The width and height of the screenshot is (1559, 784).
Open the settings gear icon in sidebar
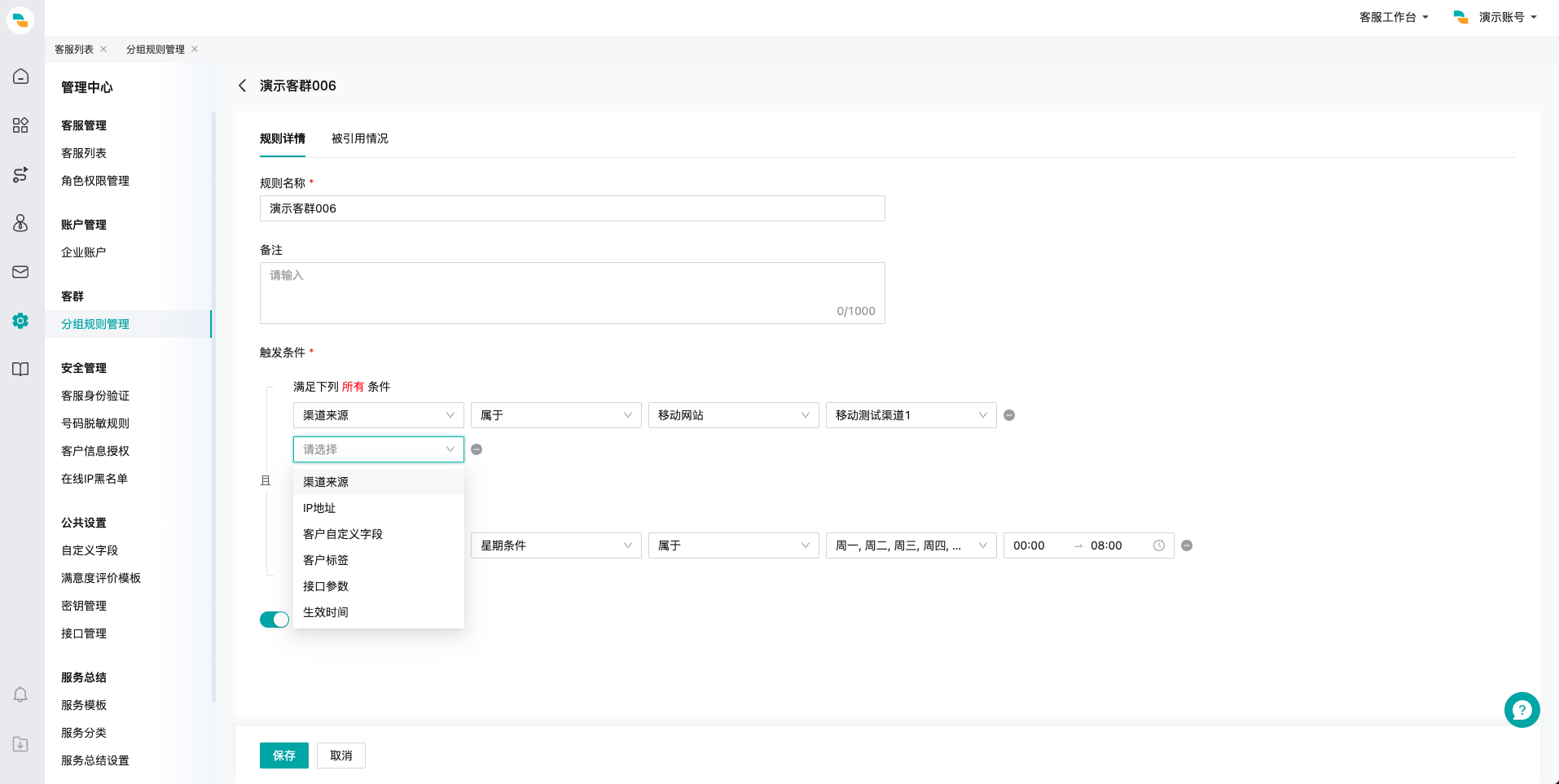tap(20, 321)
